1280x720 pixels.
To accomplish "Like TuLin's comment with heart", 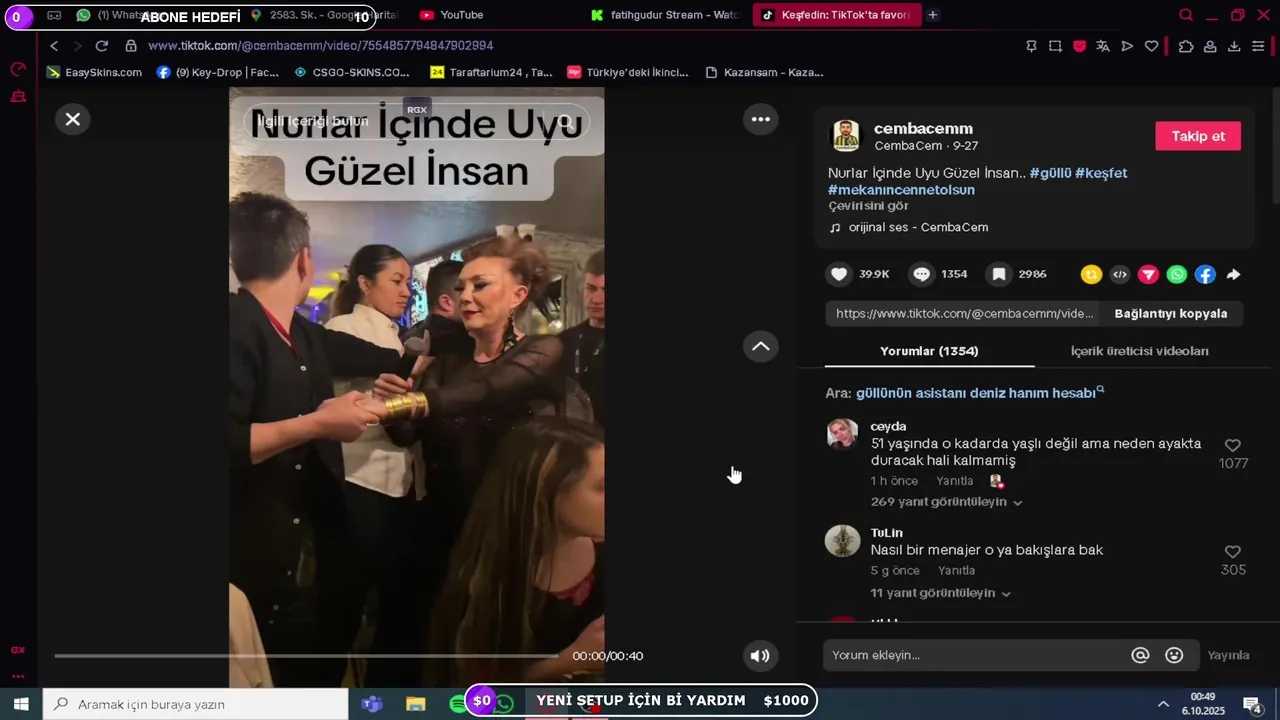I will 1233,552.
